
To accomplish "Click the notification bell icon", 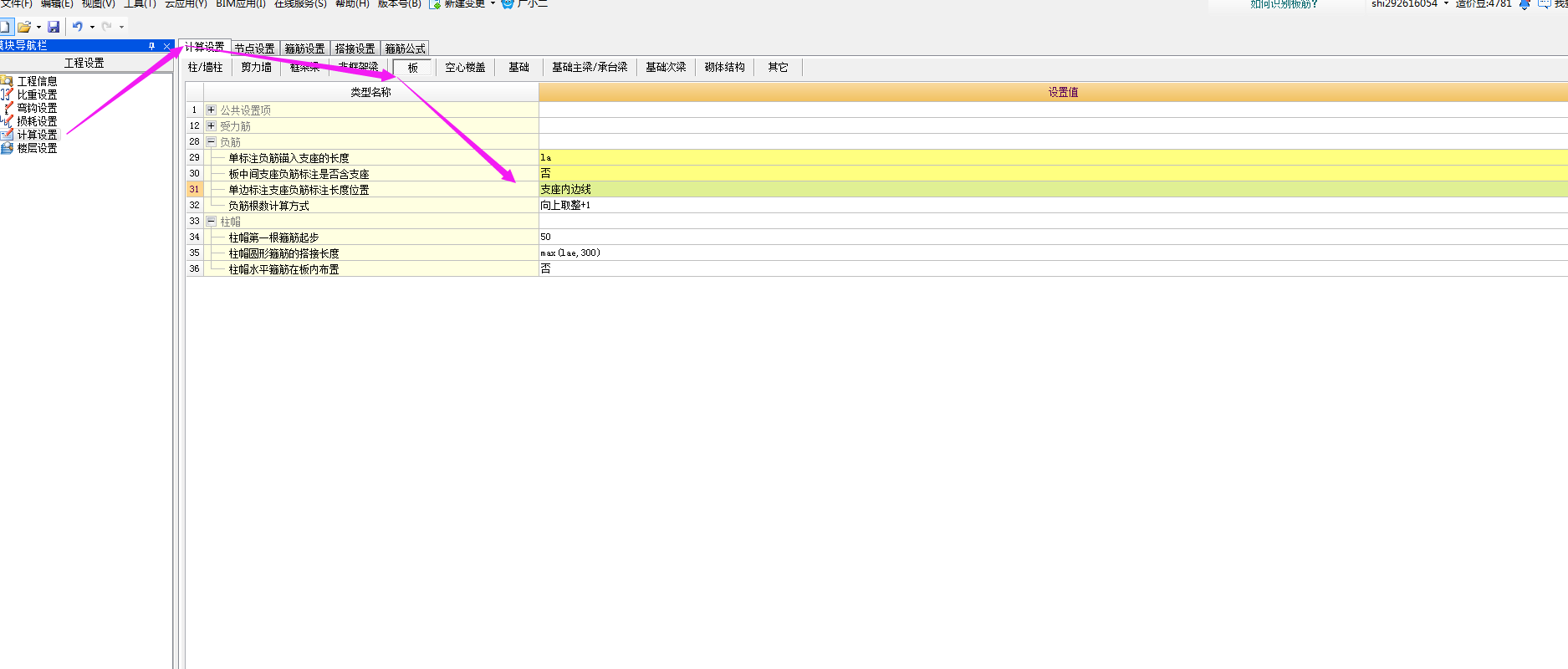I will click(x=1525, y=4).
